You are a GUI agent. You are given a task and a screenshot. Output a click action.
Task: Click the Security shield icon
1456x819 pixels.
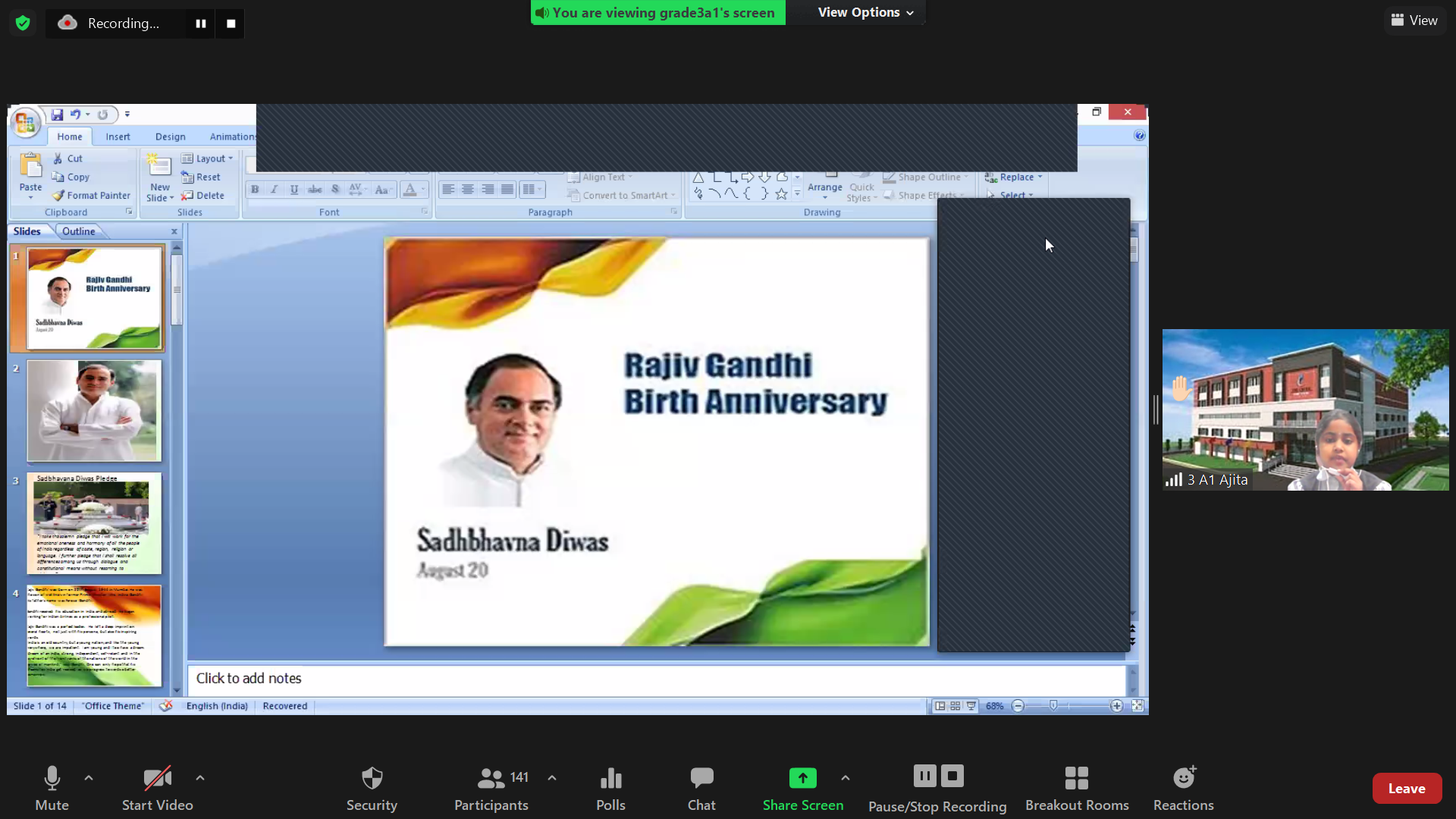tap(372, 778)
